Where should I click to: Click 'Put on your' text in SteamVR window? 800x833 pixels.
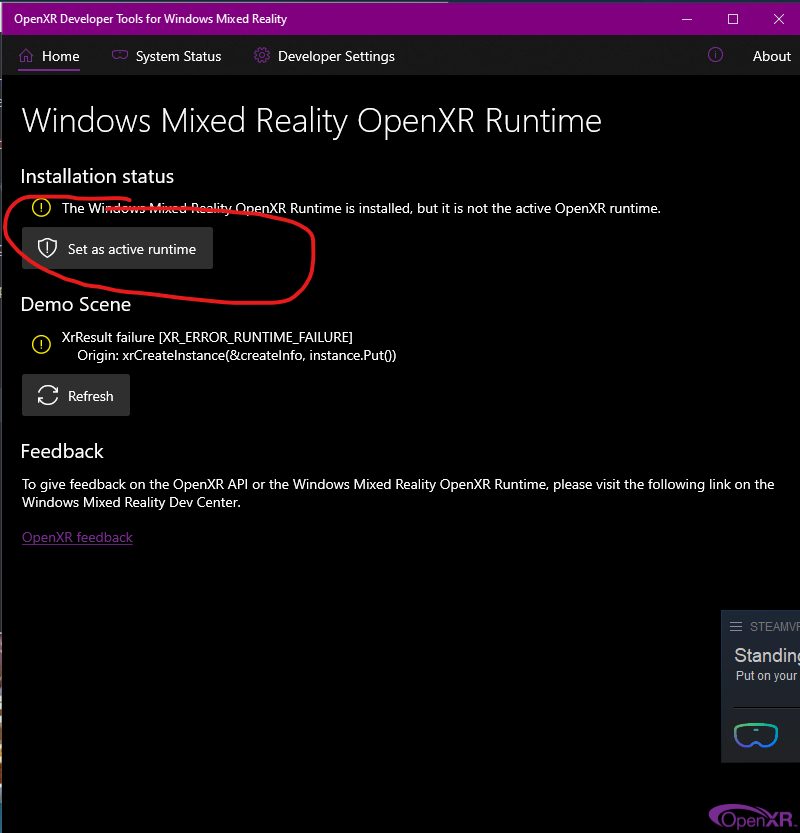767,676
